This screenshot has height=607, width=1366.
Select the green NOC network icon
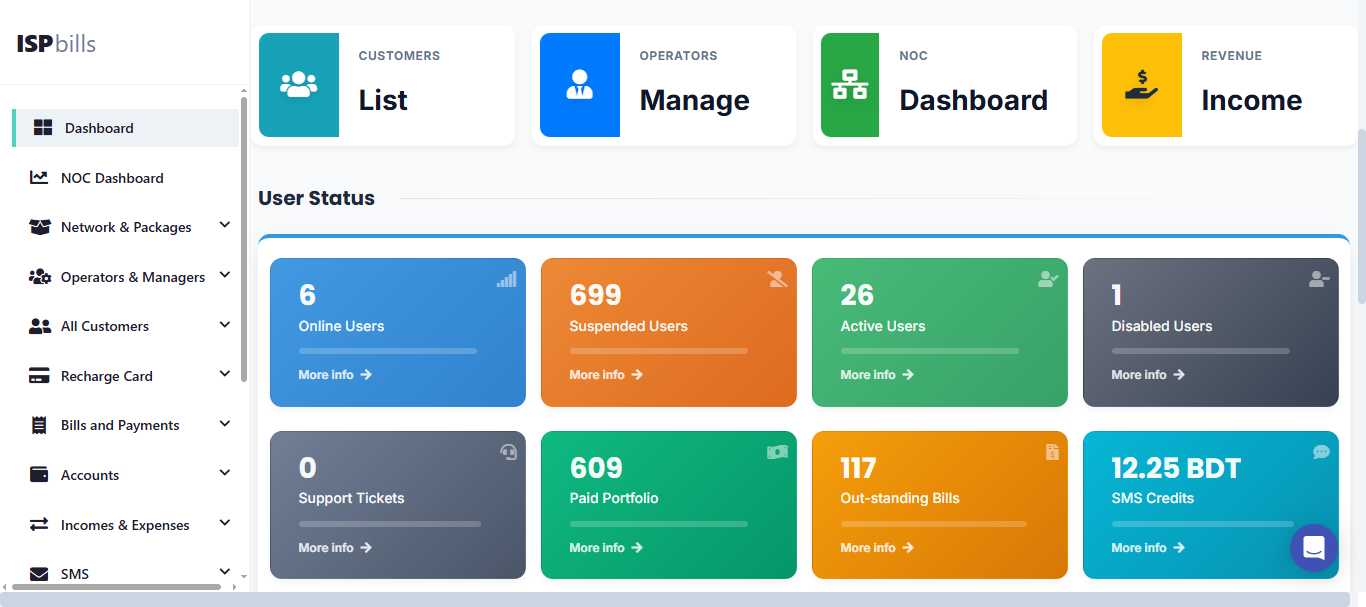849,85
